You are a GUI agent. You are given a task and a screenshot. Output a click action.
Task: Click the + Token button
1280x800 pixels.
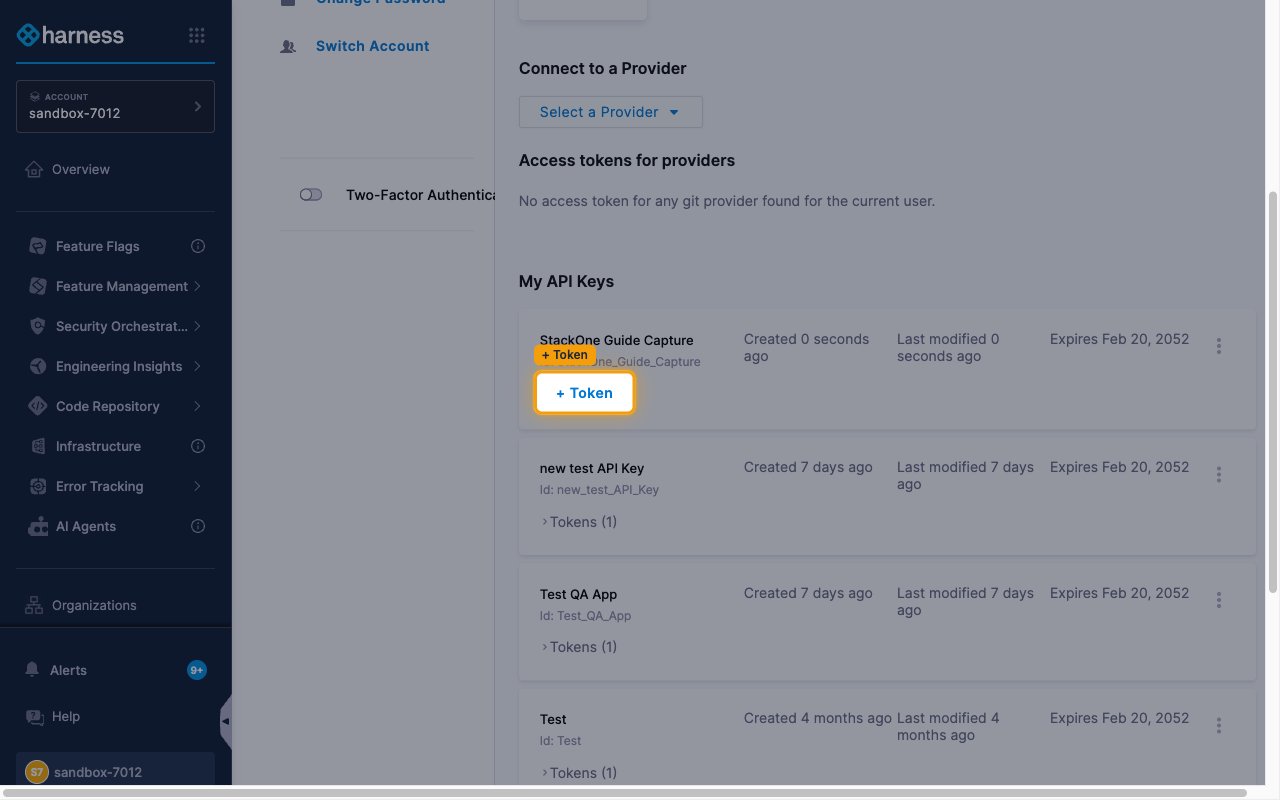[x=585, y=393]
